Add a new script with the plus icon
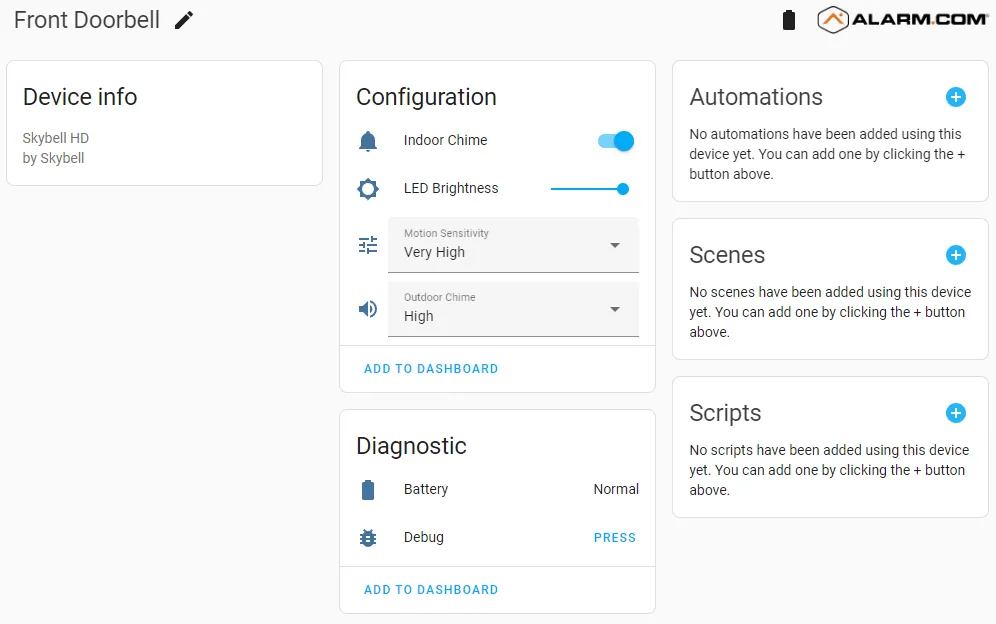The image size is (996, 624). pyautogui.click(x=955, y=413)
